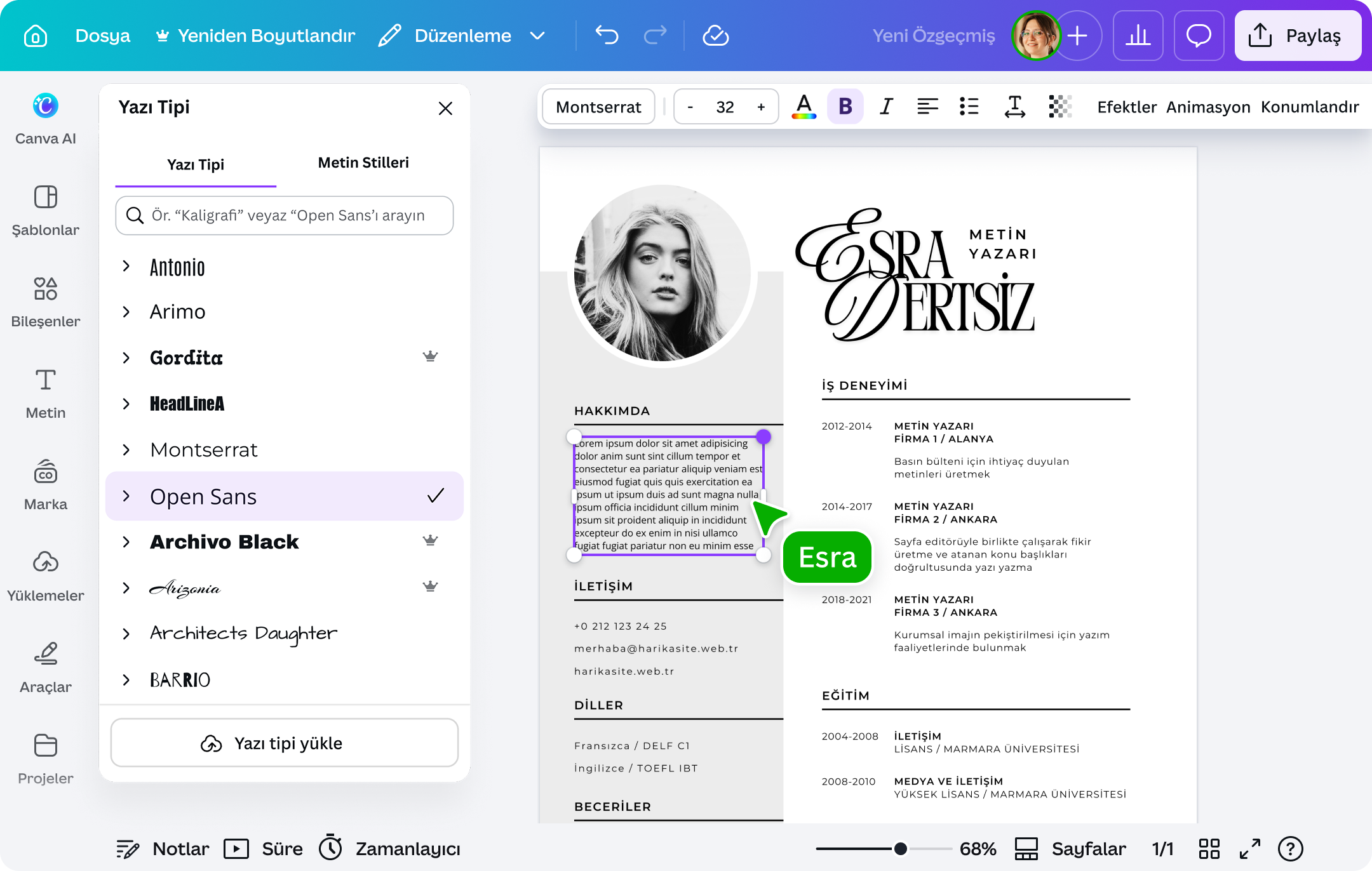Viewport: 1372px width, 871px height.
Task: Enter fullscreen presentation mode
Action: click(x=1249, y=849)
